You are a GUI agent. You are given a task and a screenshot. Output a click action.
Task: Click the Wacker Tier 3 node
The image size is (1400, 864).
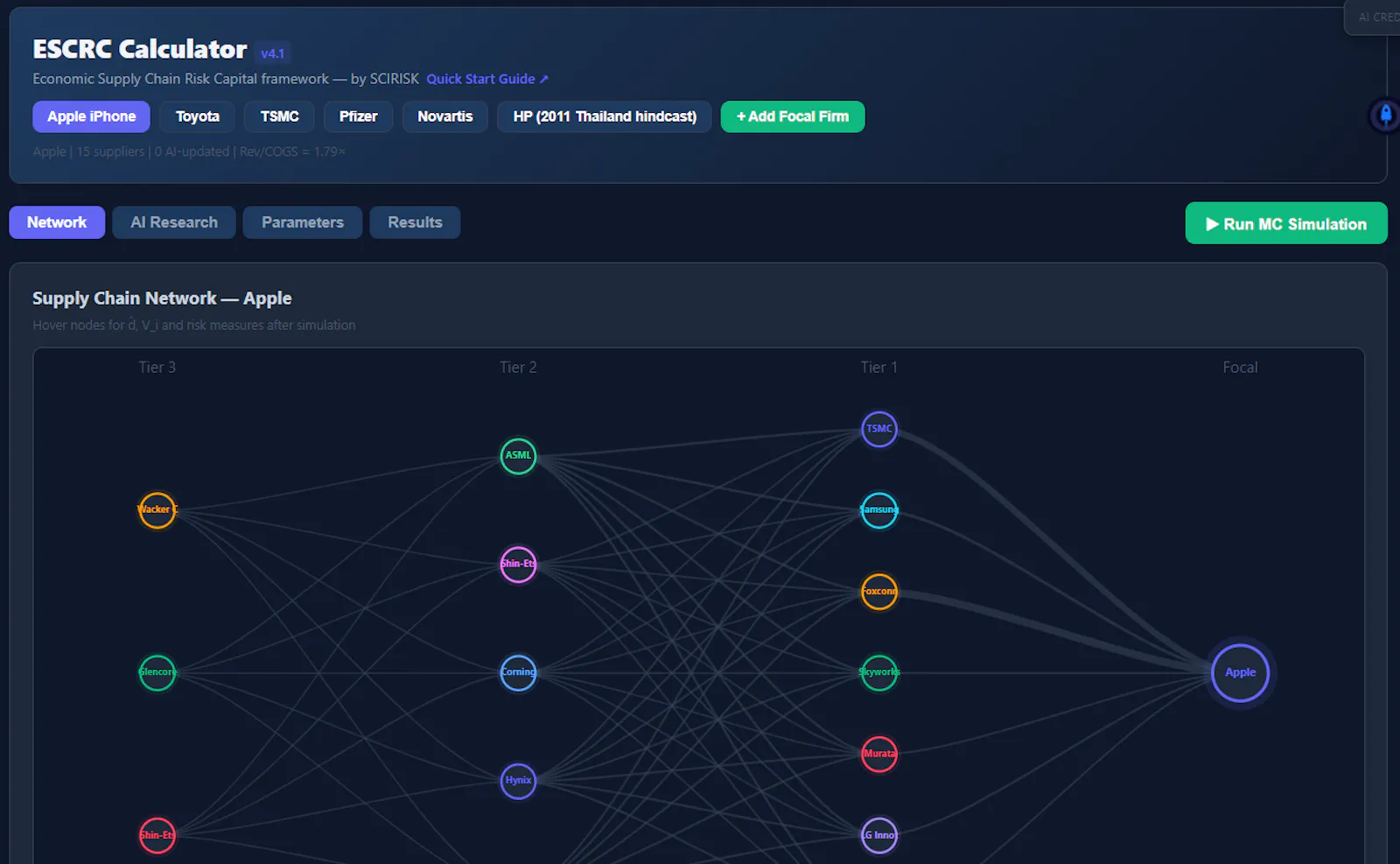[x=157, y=509]
